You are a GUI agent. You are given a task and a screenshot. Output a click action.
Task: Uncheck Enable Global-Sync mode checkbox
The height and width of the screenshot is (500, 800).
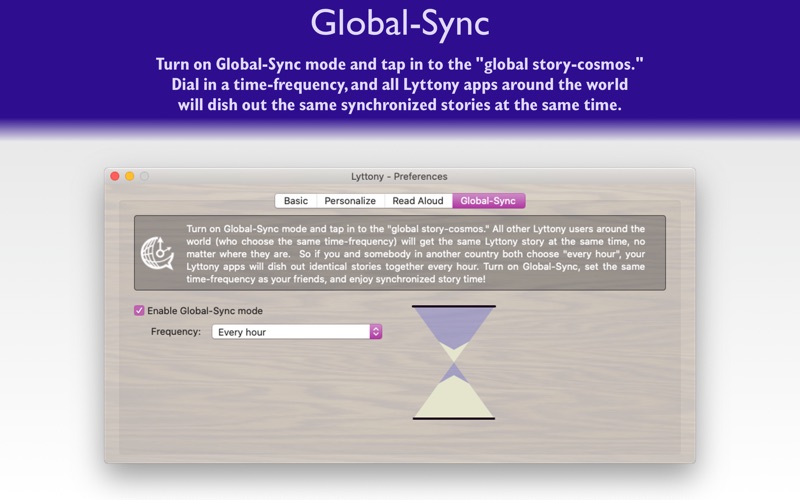pos(139,311)
